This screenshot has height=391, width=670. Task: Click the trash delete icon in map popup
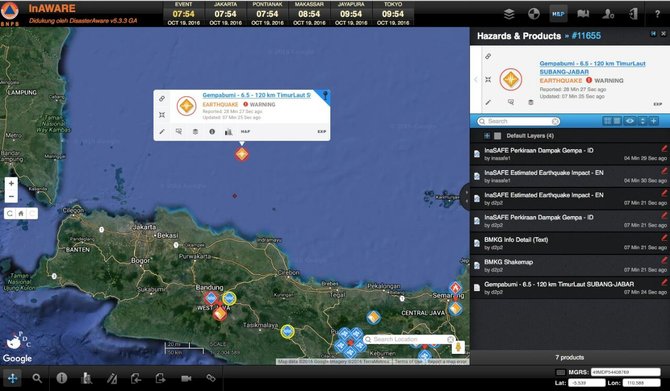pos(195,132)
